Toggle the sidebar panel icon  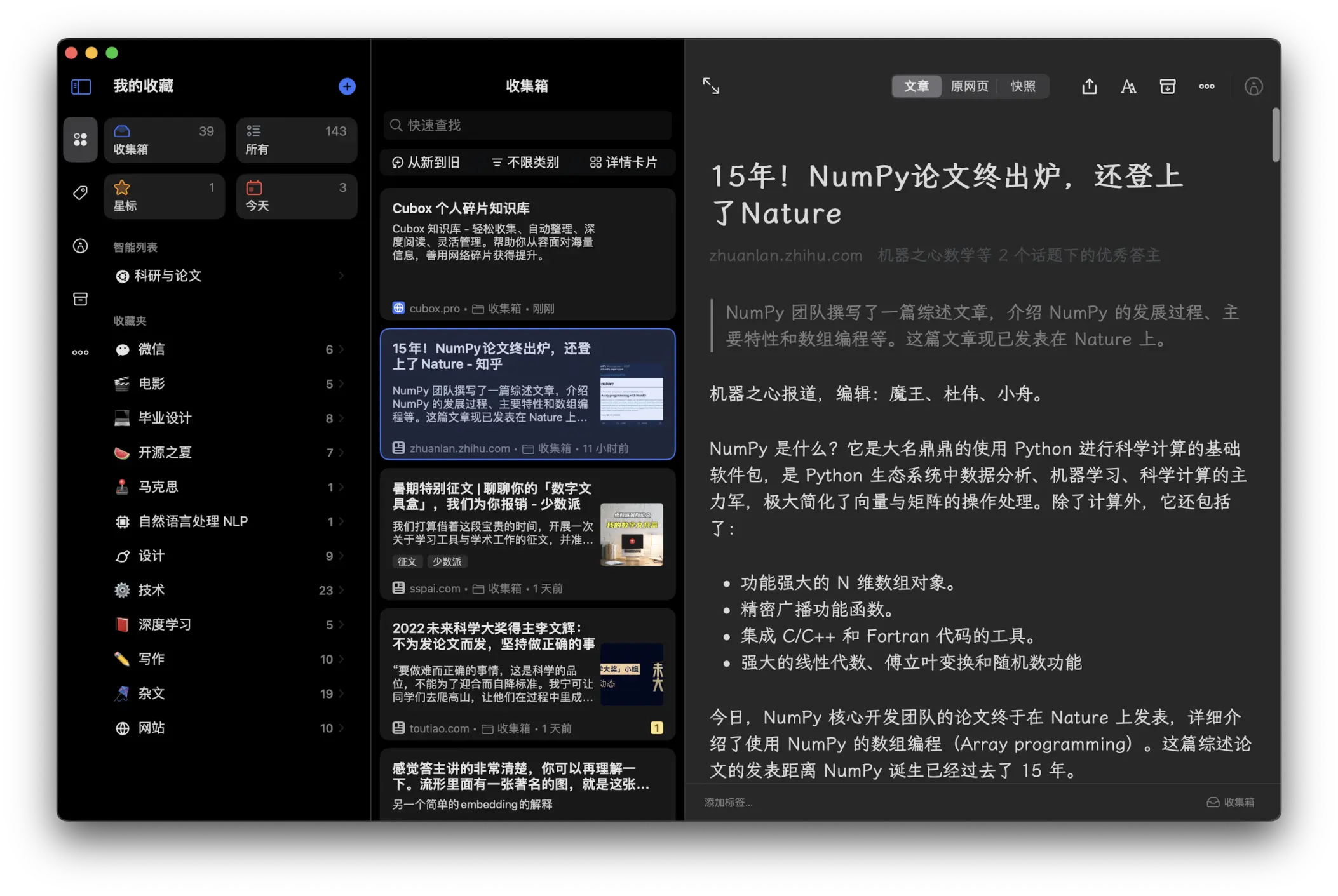(81, 86)
